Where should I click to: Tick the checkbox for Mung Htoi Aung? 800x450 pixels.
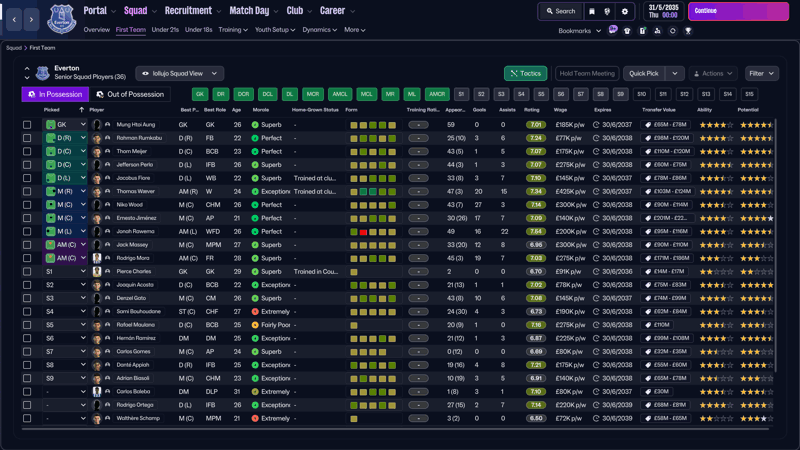(27, 124)
